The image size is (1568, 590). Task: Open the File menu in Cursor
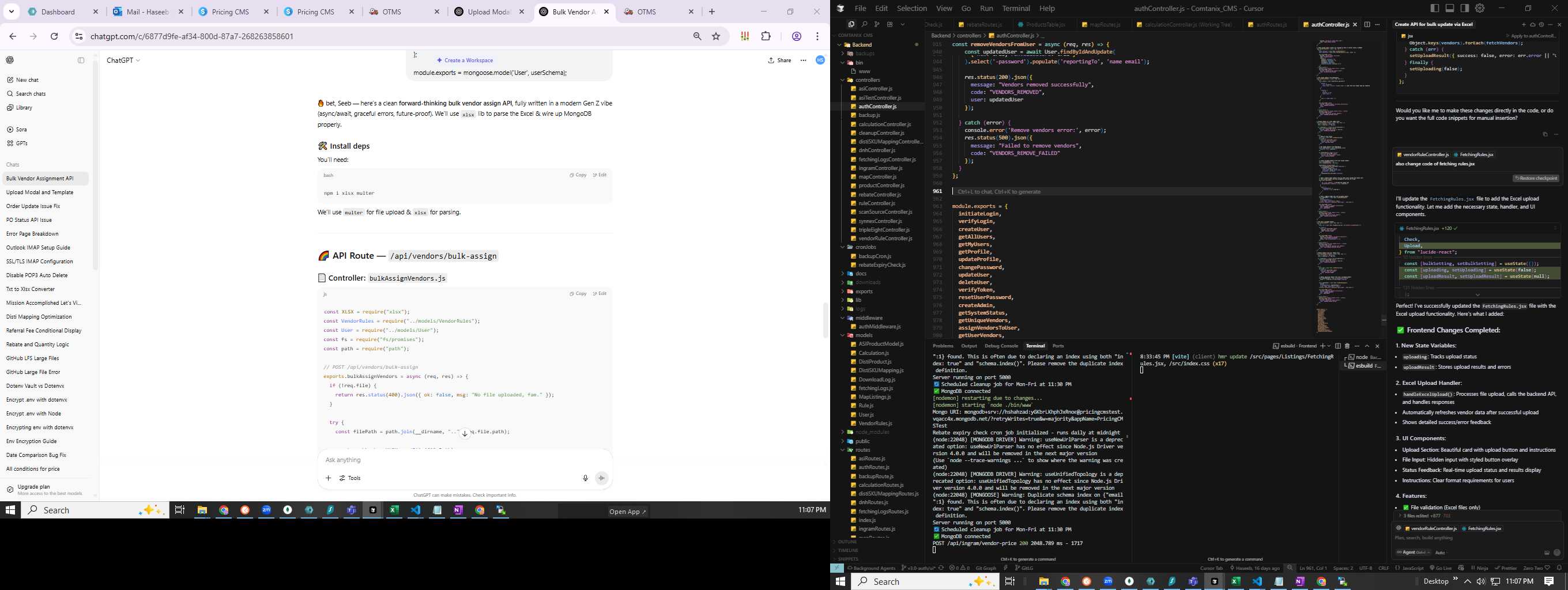pos(860,9)
